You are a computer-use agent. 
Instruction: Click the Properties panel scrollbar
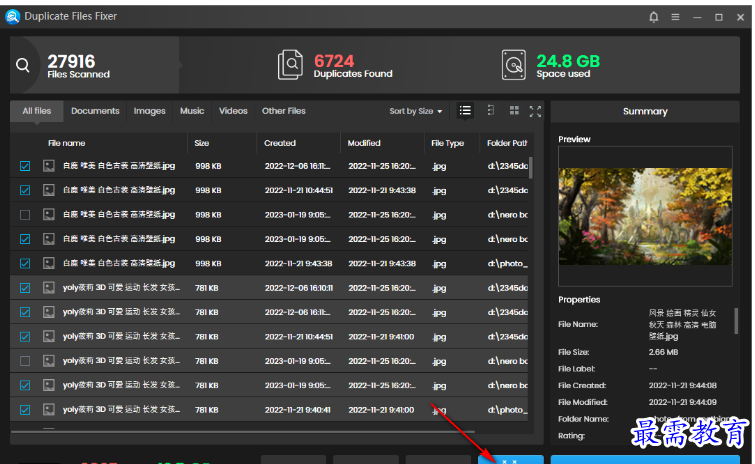point(736,321)
